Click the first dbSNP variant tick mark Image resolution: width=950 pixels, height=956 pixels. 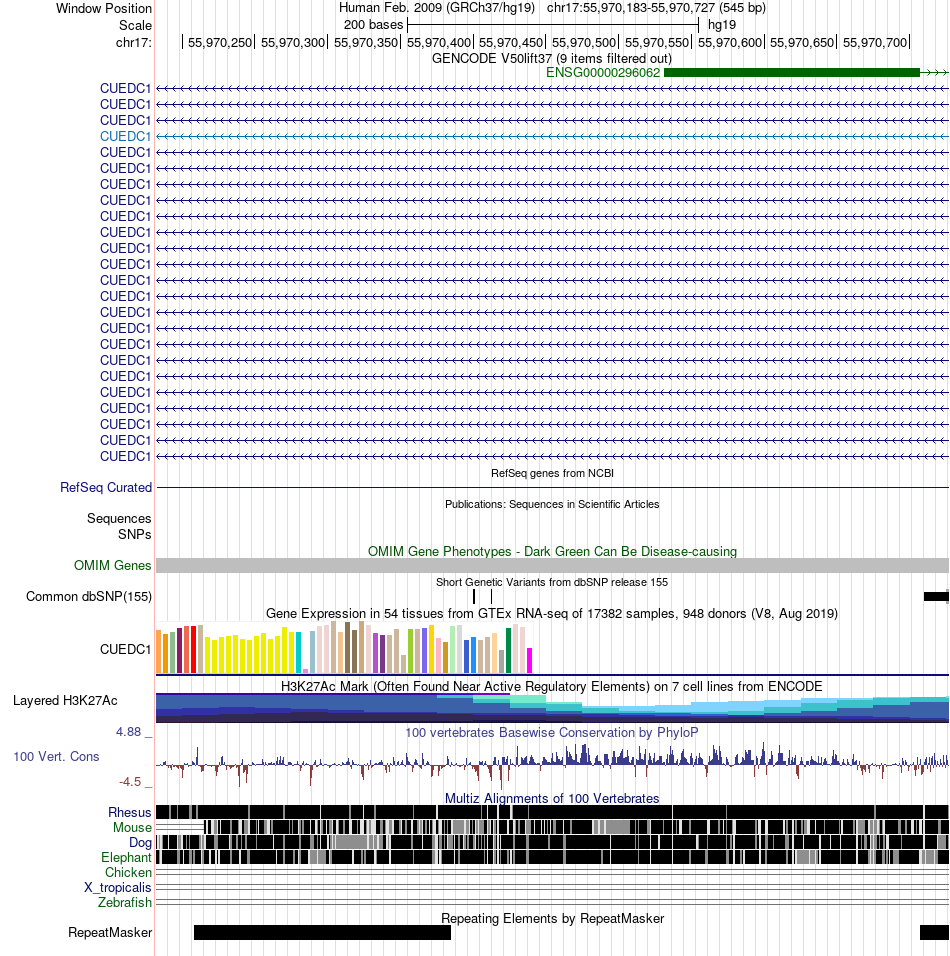[x=474, y=596]
